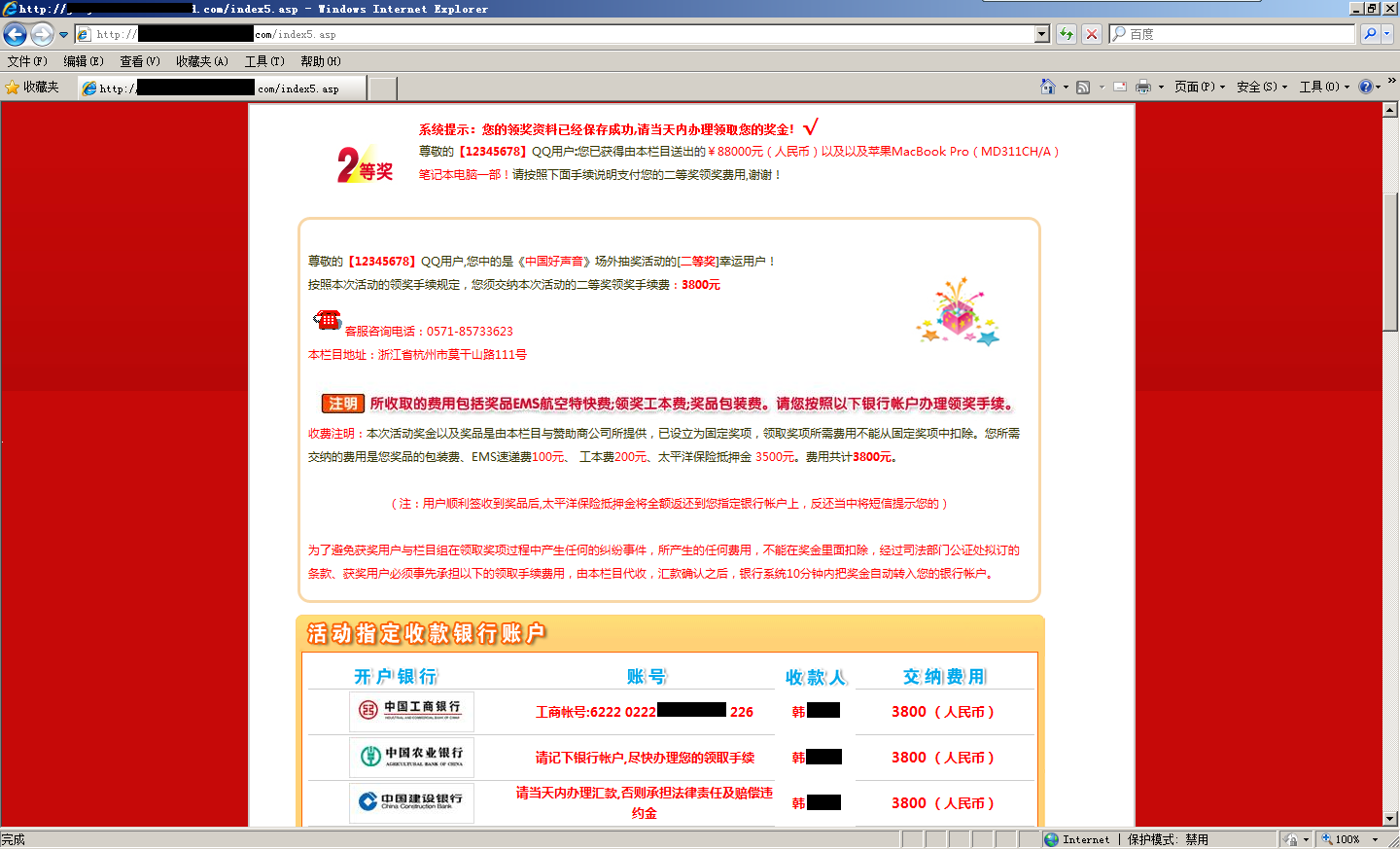This screenshot has height=850, width=1400.
Task: Click the orange 注明 badge
Action: coord(342,404)
